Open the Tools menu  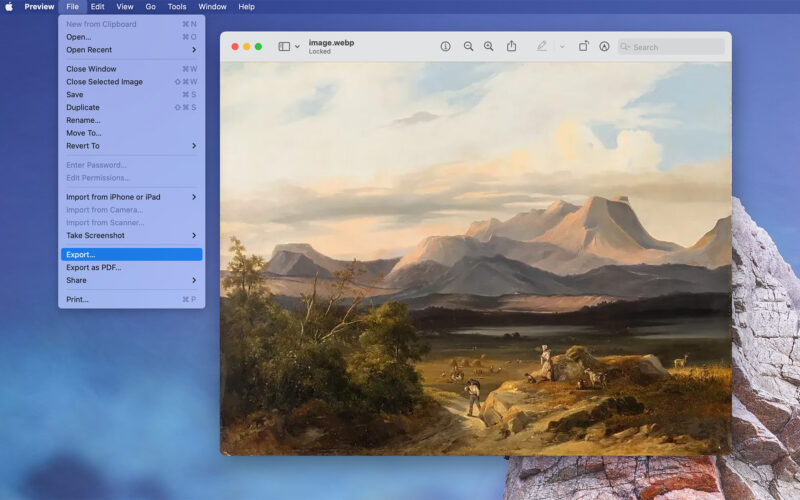point(177,7)
